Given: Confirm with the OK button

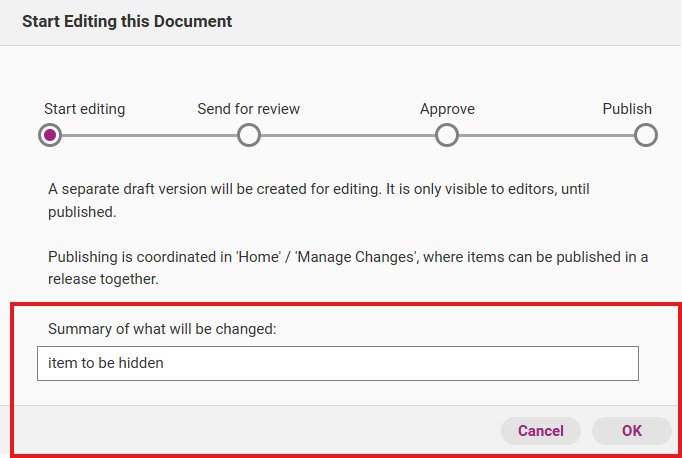Looking at the screenshot, I should 631,431.
